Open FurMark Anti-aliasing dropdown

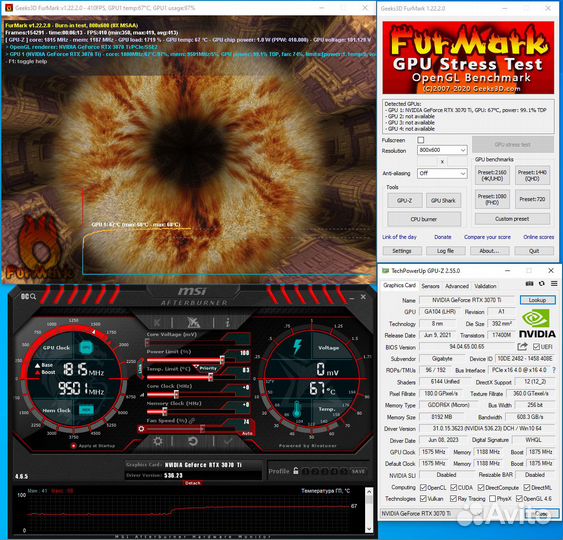click(x=442, y=173)
